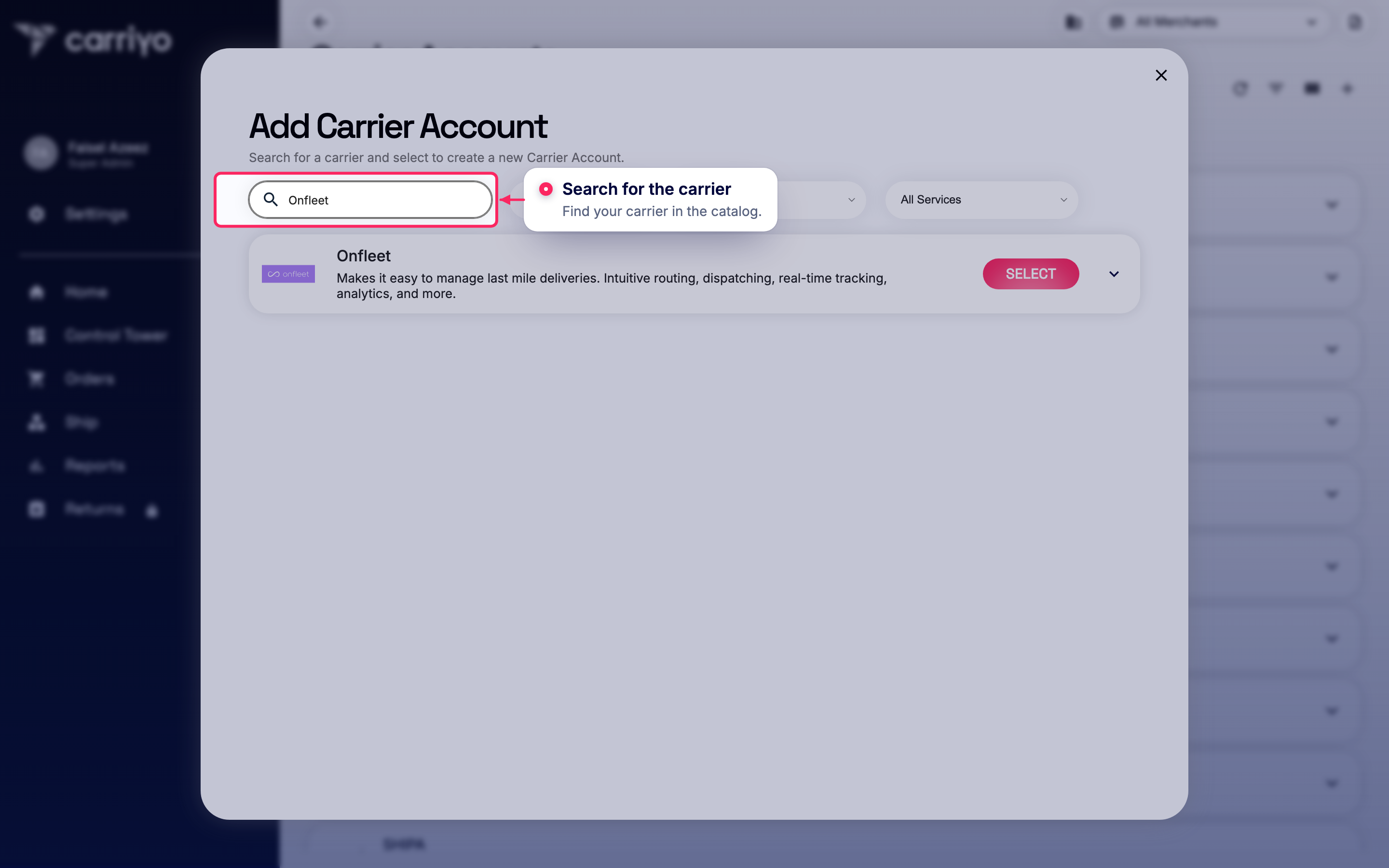This screenshot has height=868, width=1389.
Task: Click the magnifier icon in search box
Action: pyautogui.click(x=271, y=199)
